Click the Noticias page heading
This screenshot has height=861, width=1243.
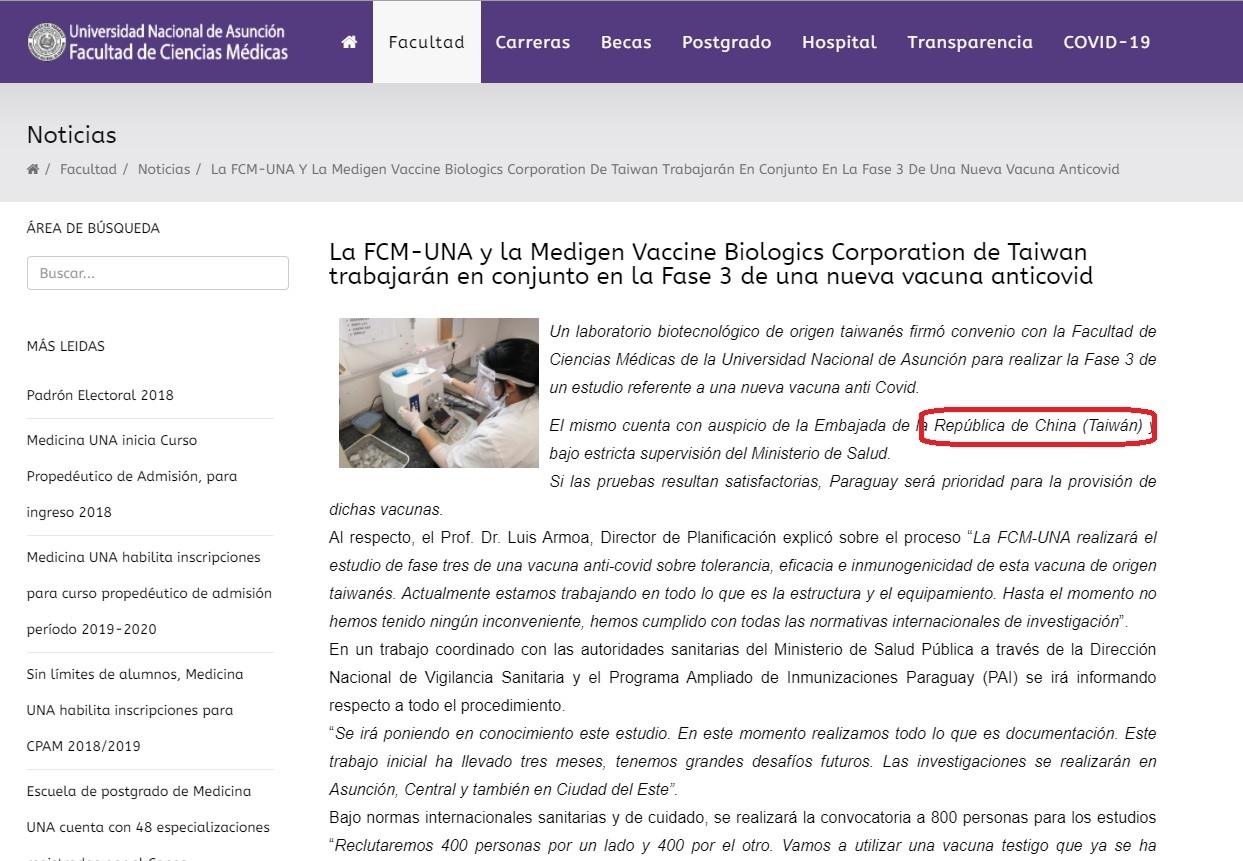(x=72, y=135)
